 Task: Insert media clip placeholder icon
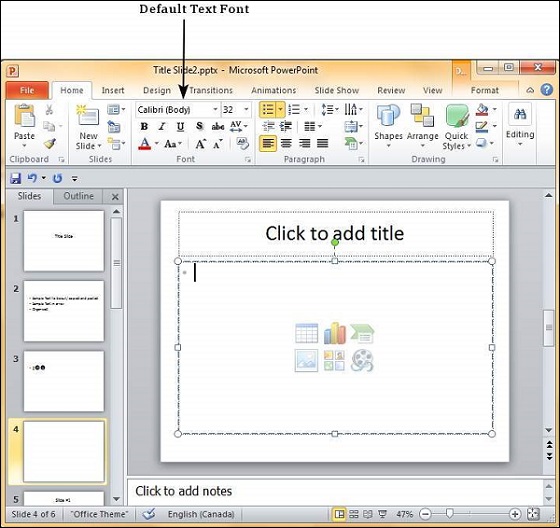(362, 360)
